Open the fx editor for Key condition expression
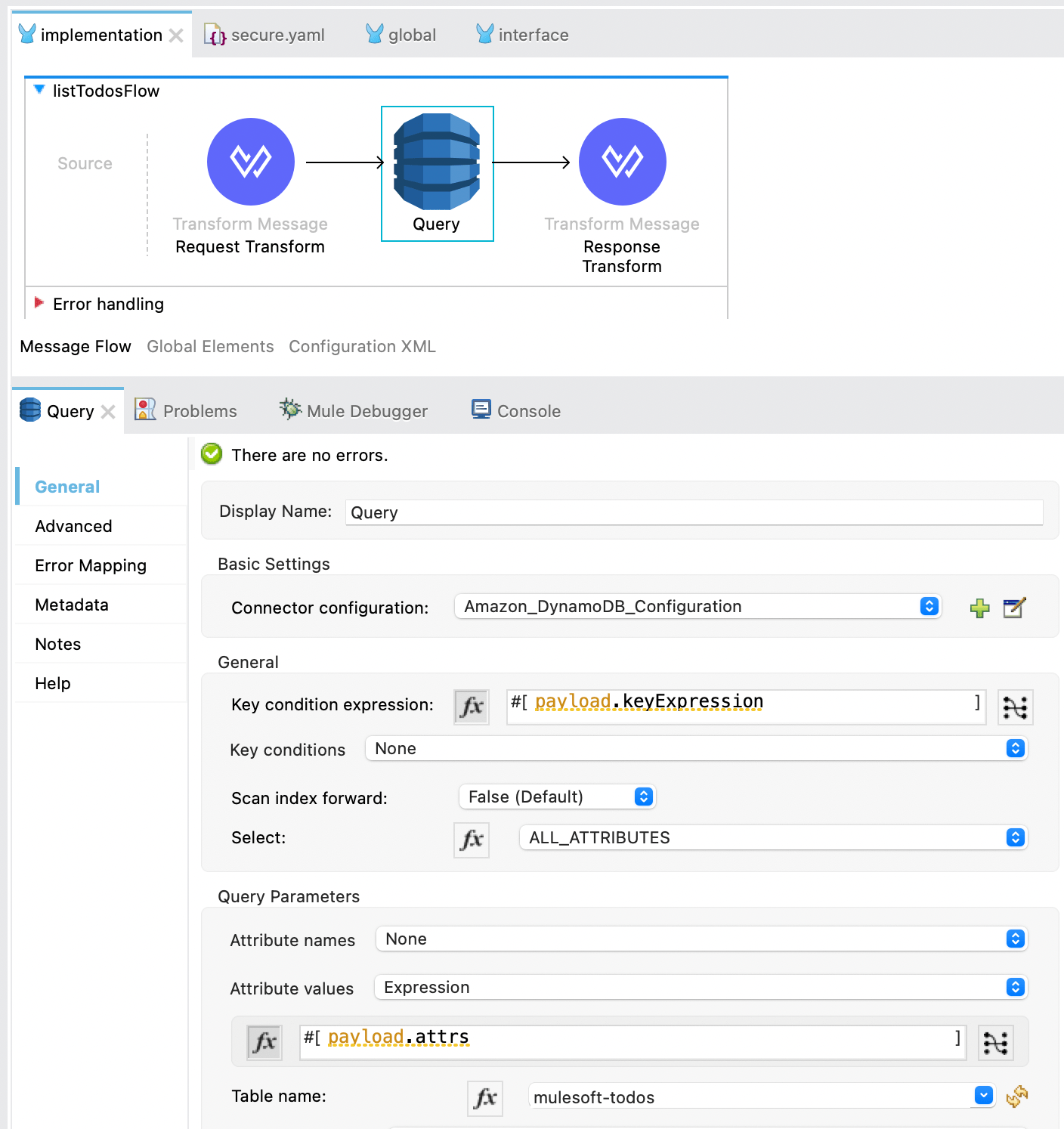The height and width of the screenshot is (1129, 1064). pos(471,707)
